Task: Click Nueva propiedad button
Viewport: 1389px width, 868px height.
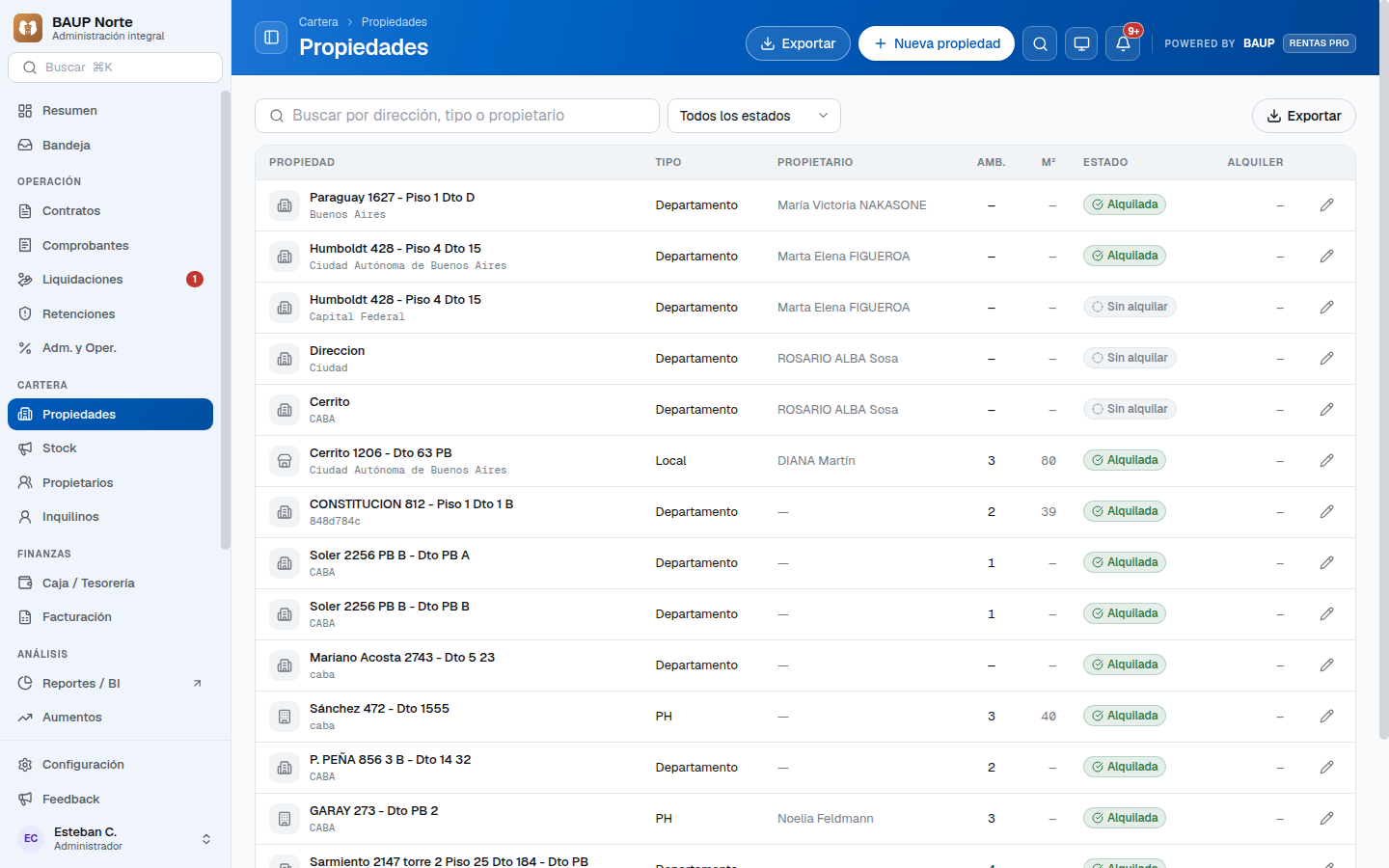Action: [x=937, y=43]
